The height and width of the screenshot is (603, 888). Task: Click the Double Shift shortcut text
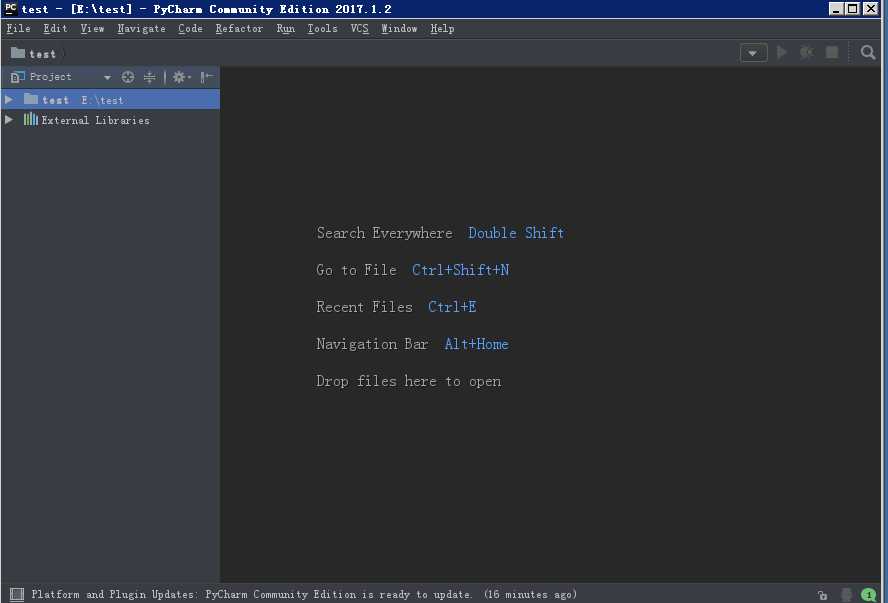(516, 233)
